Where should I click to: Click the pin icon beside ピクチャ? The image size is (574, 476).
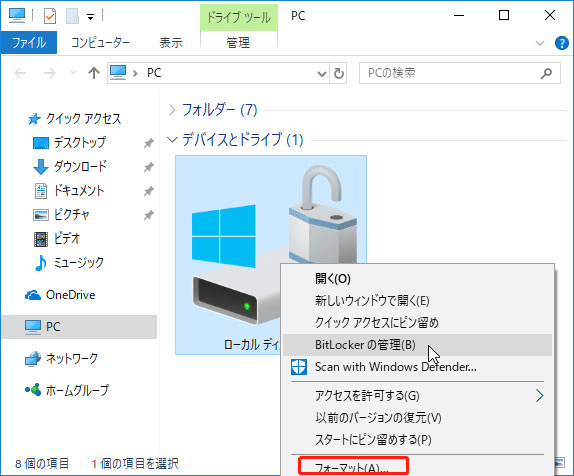pos(148,215)
